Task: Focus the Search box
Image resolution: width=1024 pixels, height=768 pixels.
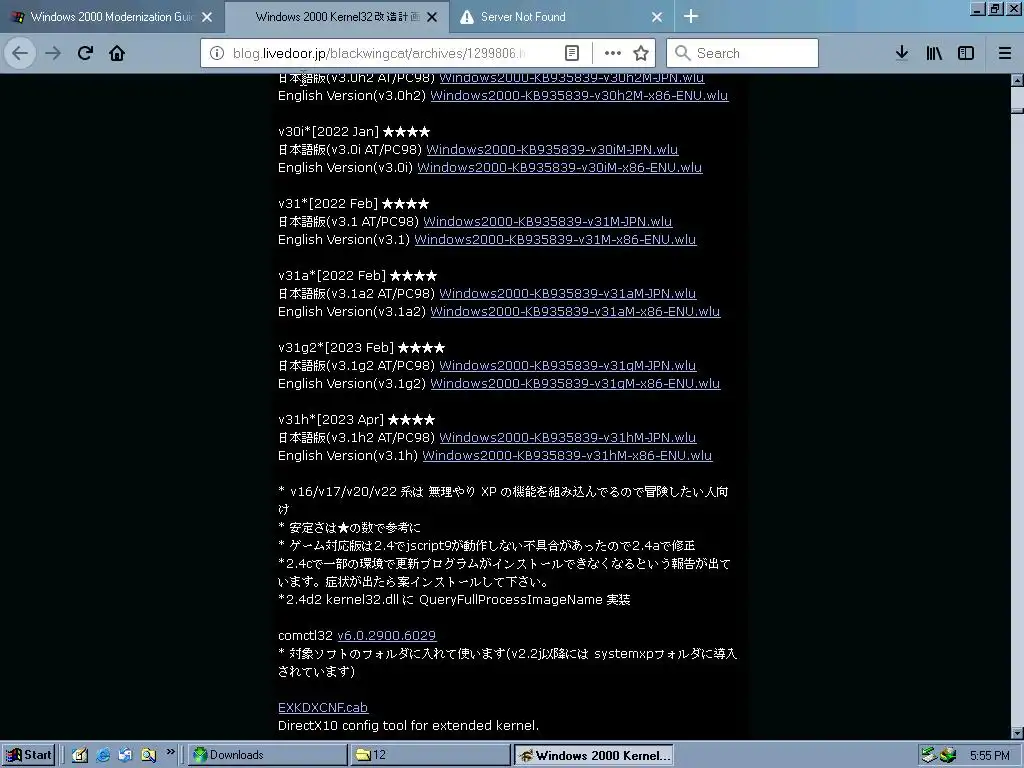Action: coord(743,53)
